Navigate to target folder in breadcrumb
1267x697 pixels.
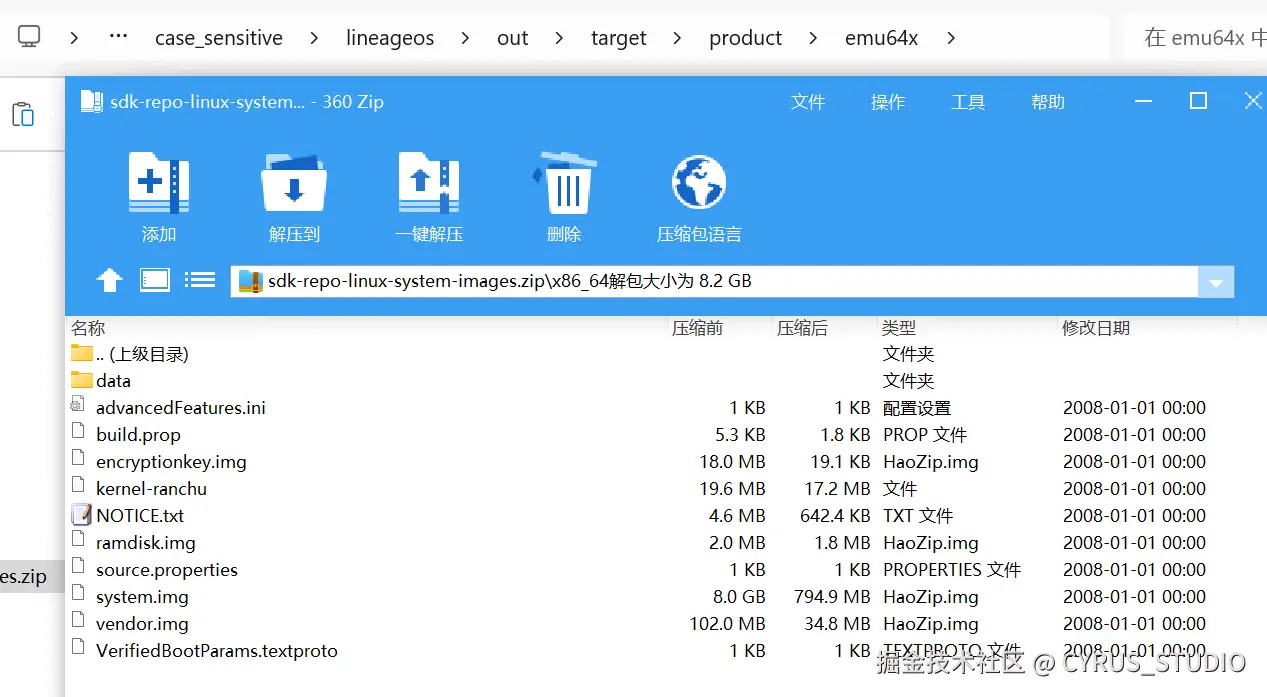[x=619, y=38]
